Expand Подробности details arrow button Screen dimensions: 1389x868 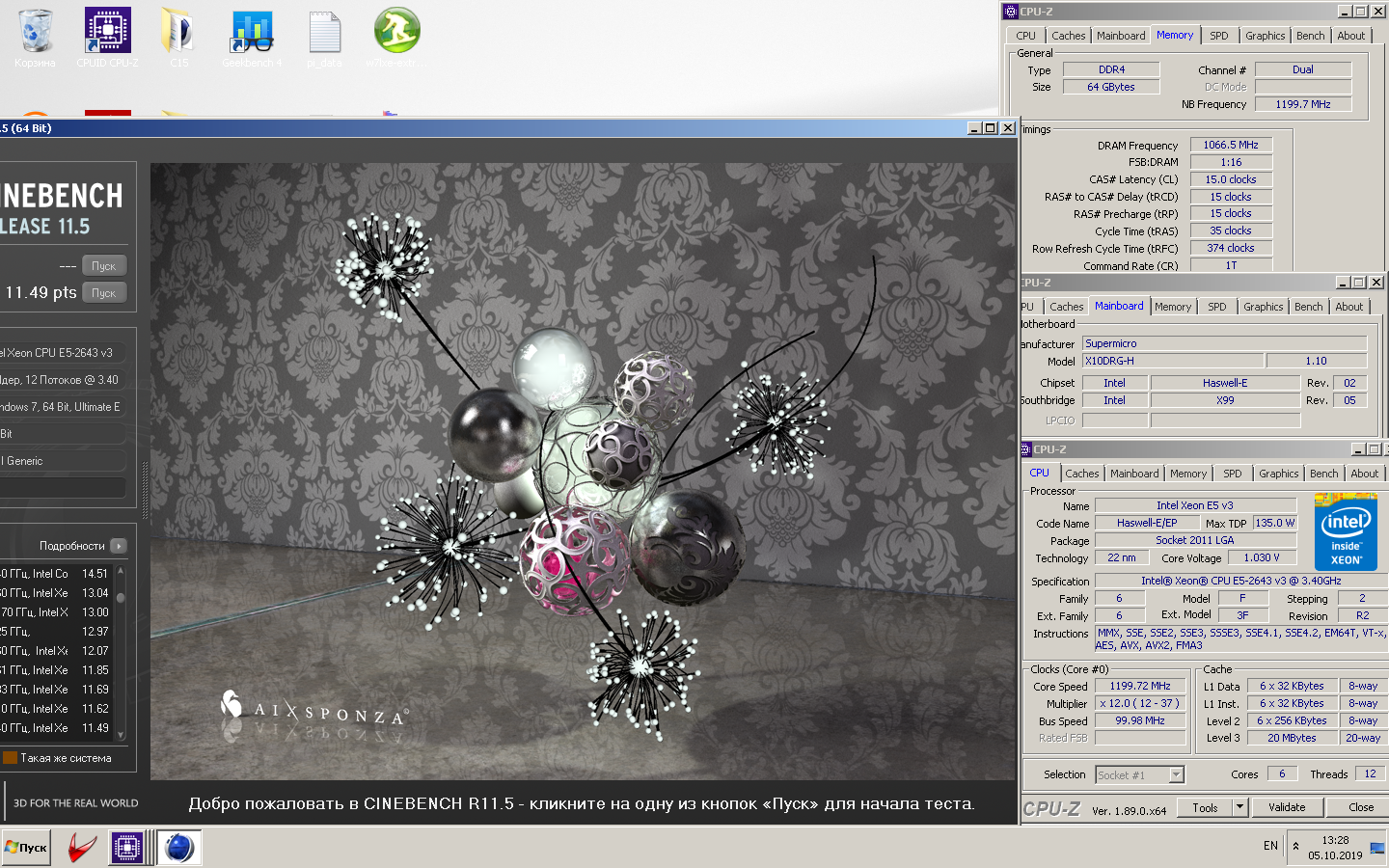pos(119,546)
